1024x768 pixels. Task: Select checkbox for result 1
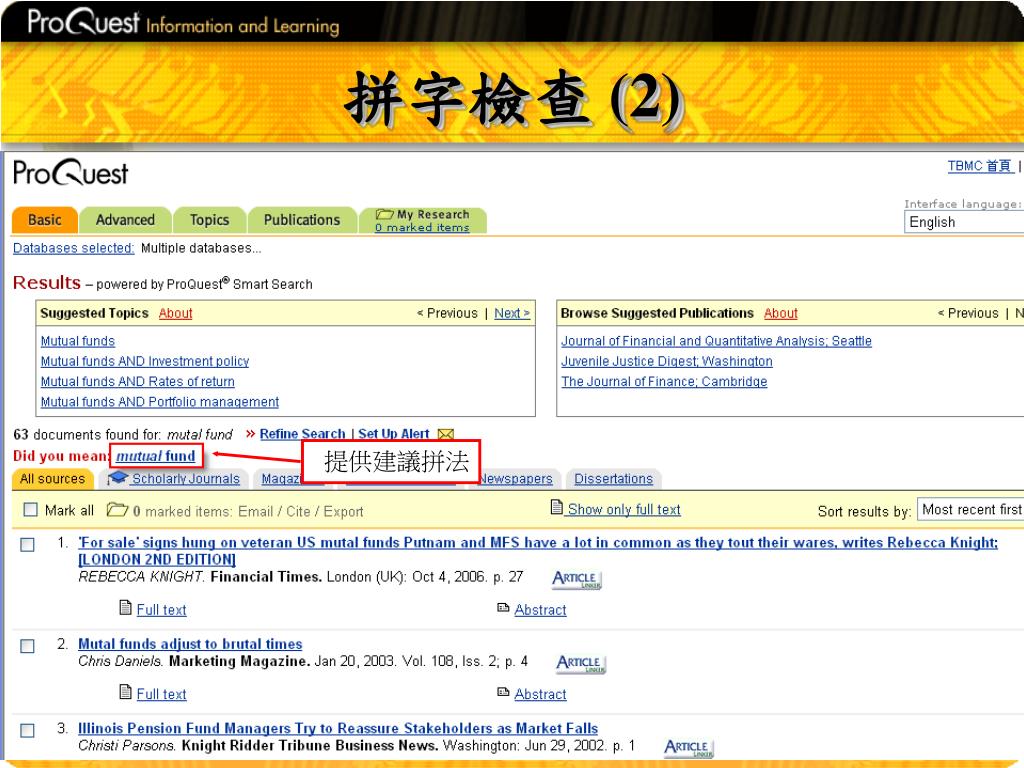27,544
